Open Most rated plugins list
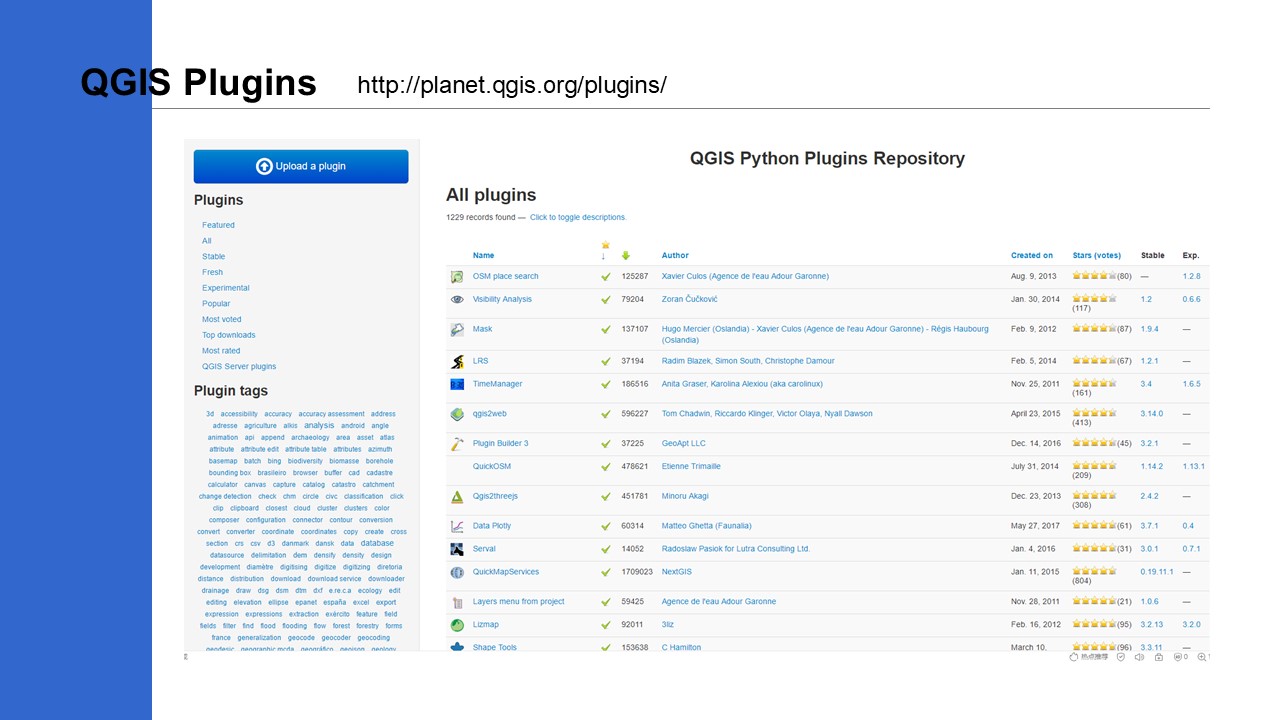Viewport: 1280px width, 720px height. tap(221, 351)
